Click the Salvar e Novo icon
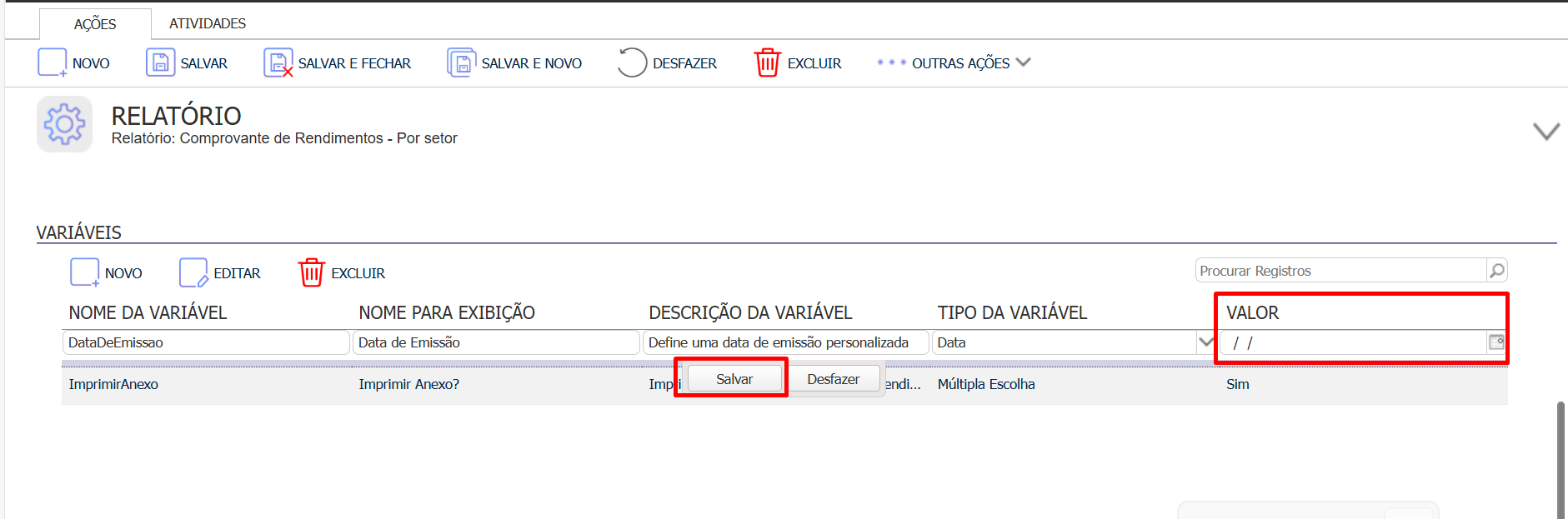The width and height of the screenshot is (1568, 519). pyautogui.click(x=461, y=63)
